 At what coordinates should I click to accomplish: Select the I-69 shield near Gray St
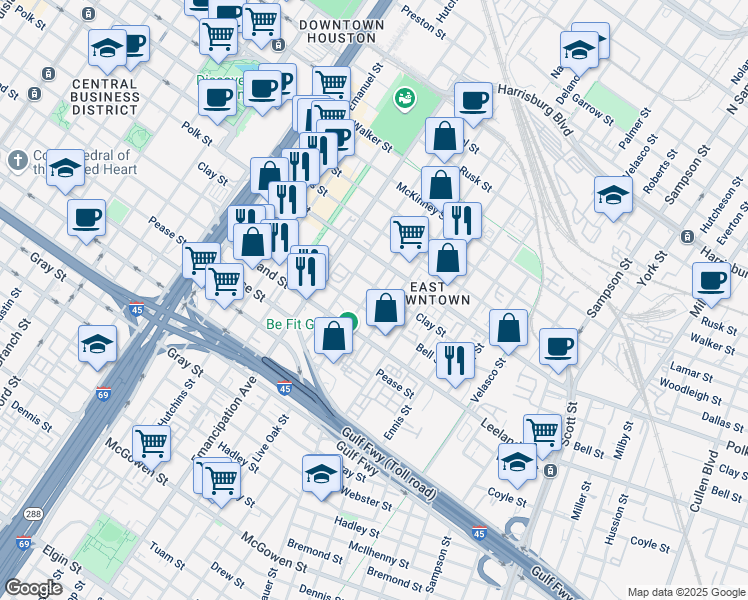pos(103,393)
